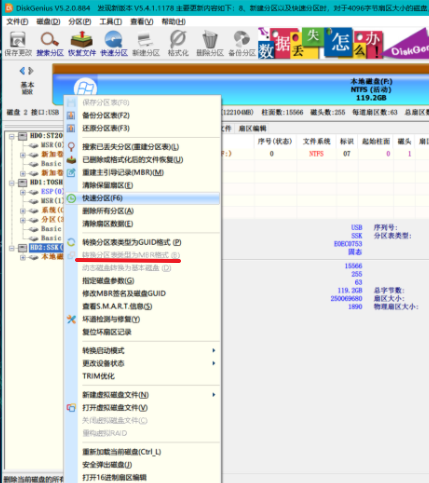
Task: Go to next disk with right arrow
Action: 31,71
